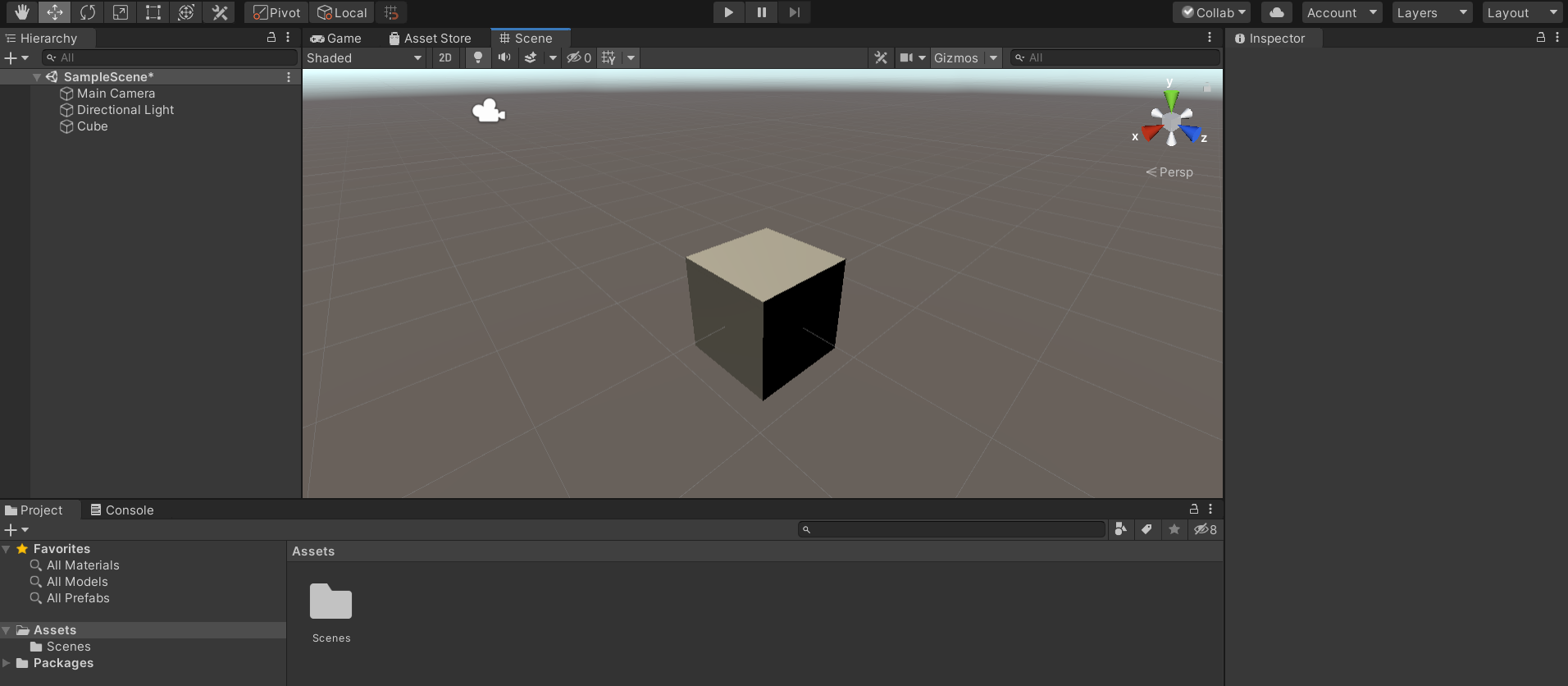Screen dimensions: 1568x686
Task: Select the Hand tool
Action: 21,12
